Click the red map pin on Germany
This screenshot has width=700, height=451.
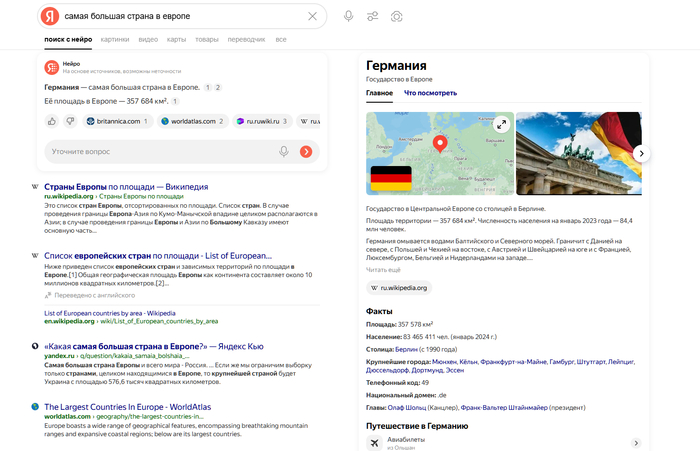coord(440,144)
